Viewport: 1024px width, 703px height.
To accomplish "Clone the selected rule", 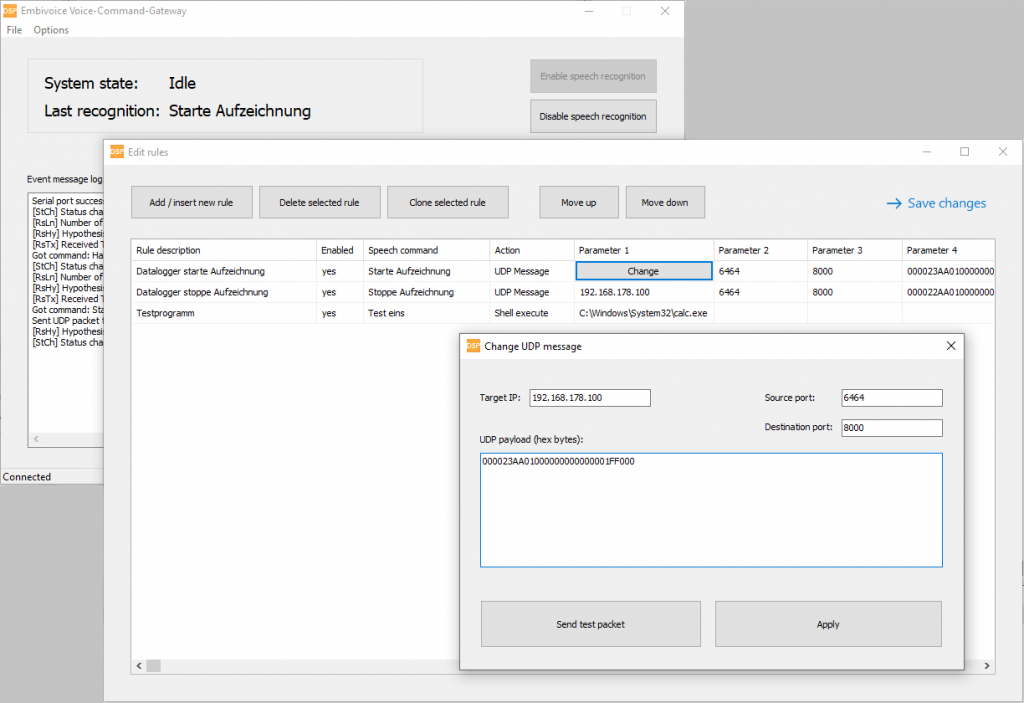I will [447, 202].
